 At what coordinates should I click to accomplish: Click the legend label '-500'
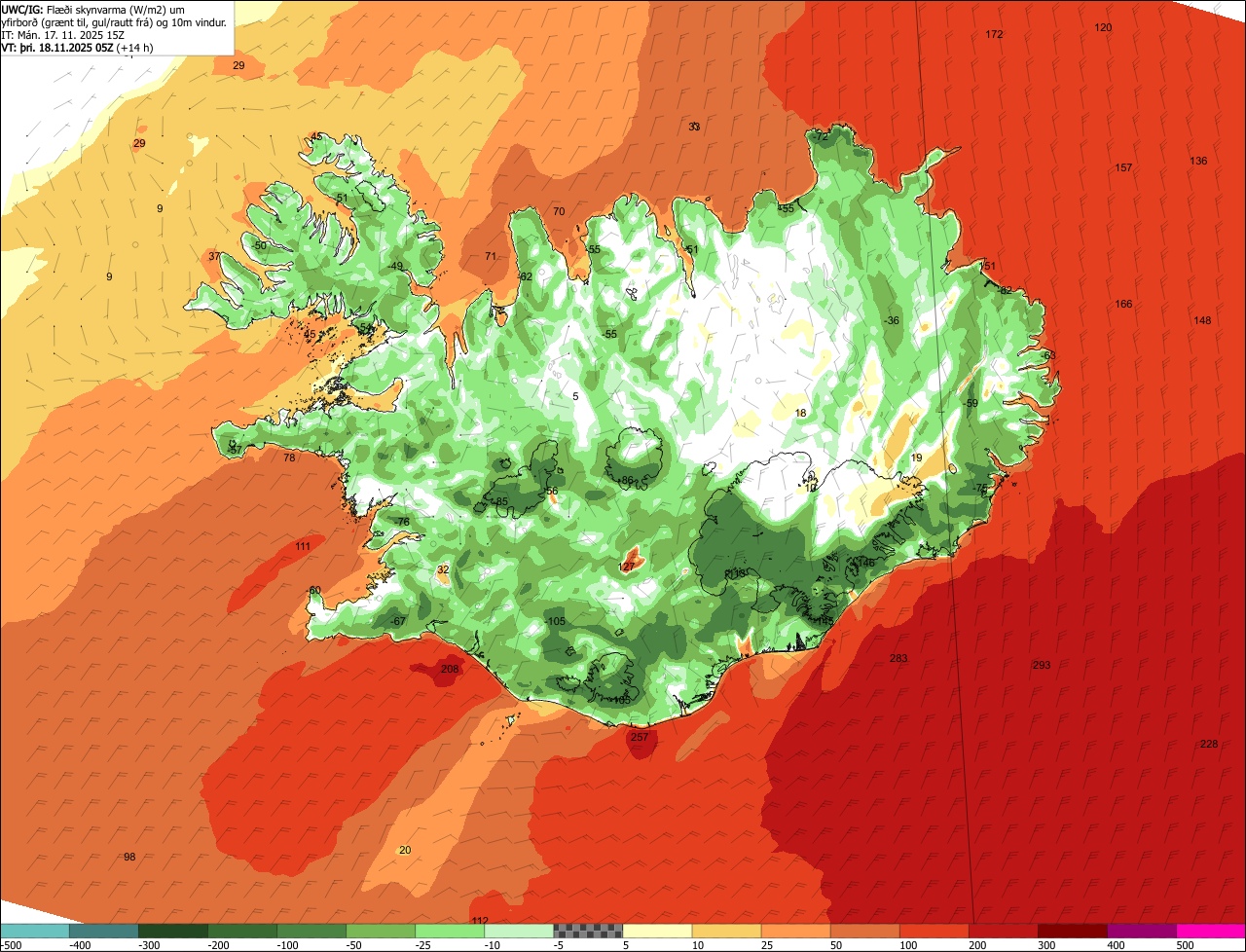[x=11, y=945]
